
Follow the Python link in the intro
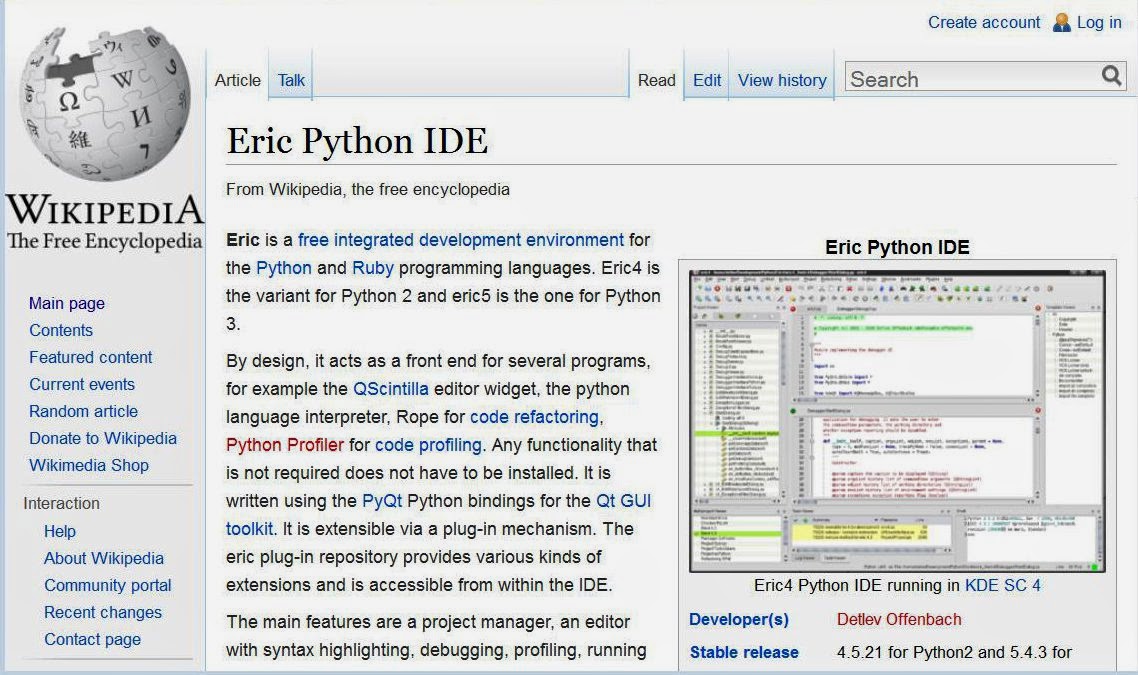coord(284,268)
